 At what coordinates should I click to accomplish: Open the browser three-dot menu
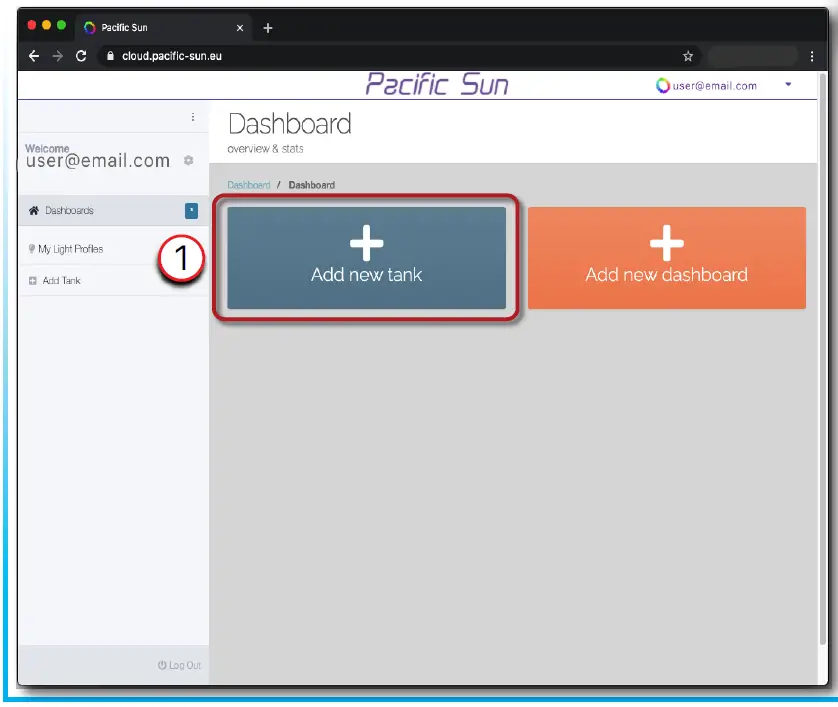(812, 56)
